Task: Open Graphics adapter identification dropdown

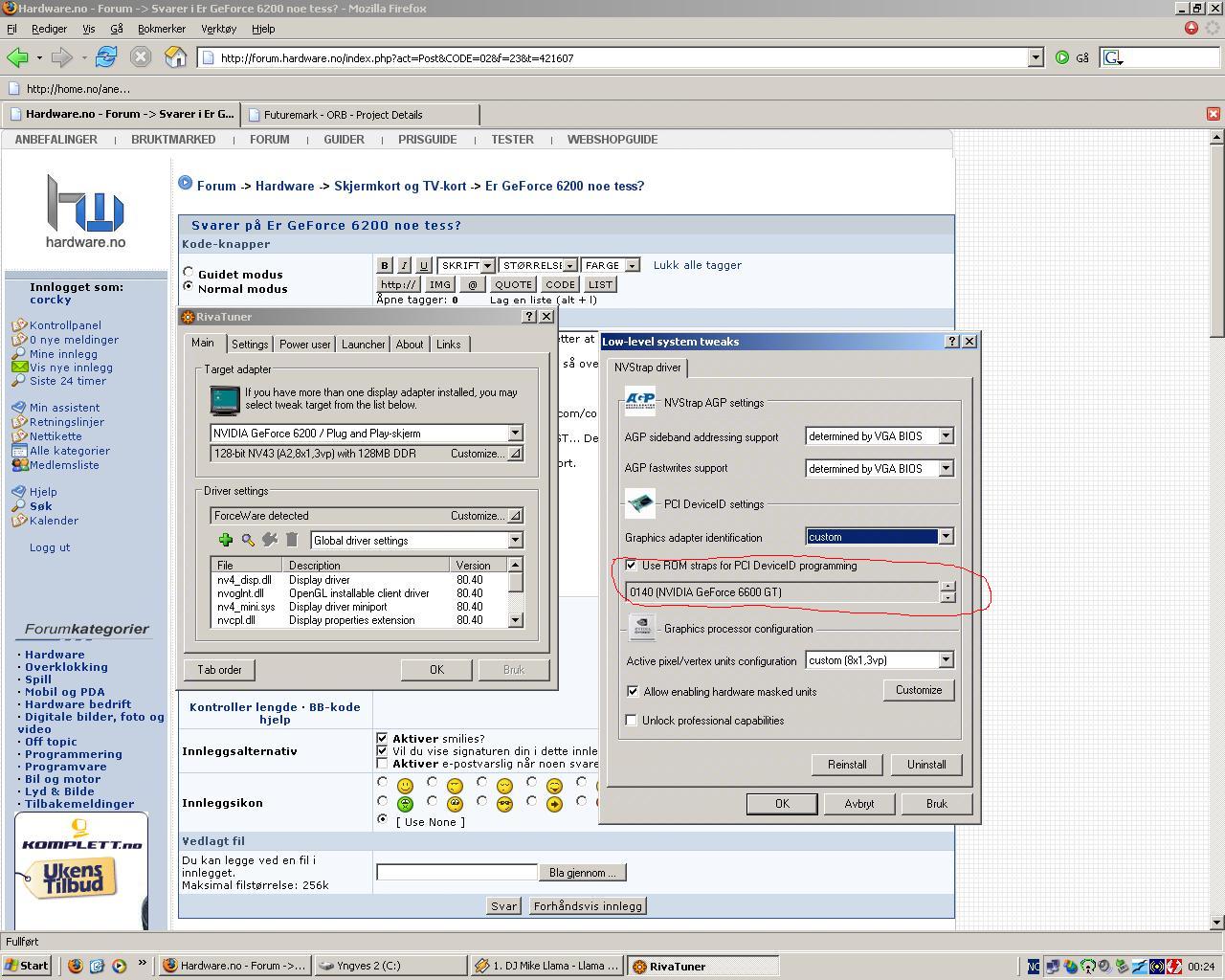Action: pyautogui.click(x=945, y=537)
